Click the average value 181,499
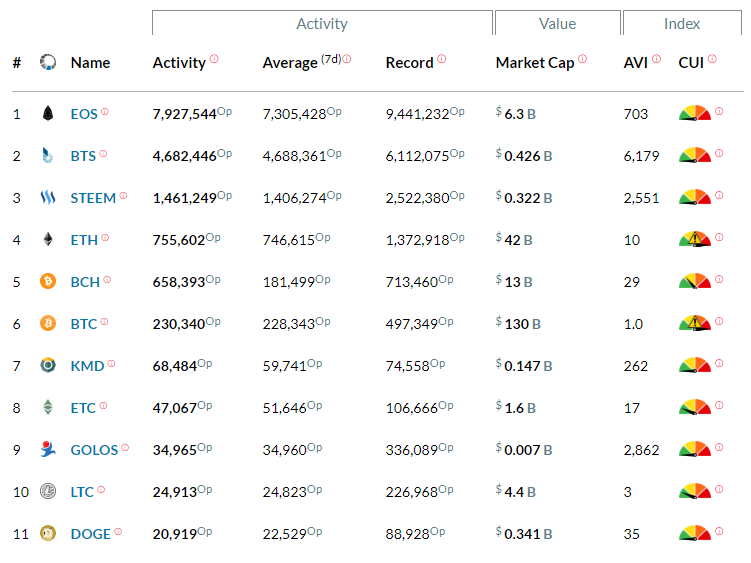Image resolution: width=751 pixels, height=563 pixels. pos(289,282)
